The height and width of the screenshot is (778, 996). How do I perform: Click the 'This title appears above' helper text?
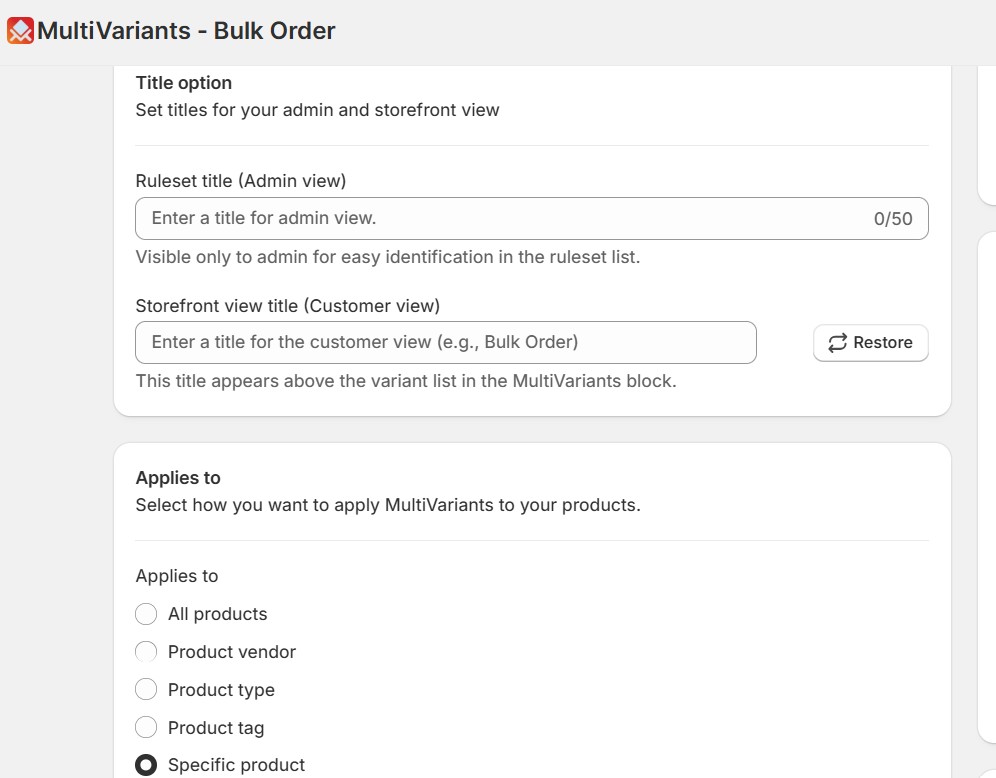click(406, 381)
